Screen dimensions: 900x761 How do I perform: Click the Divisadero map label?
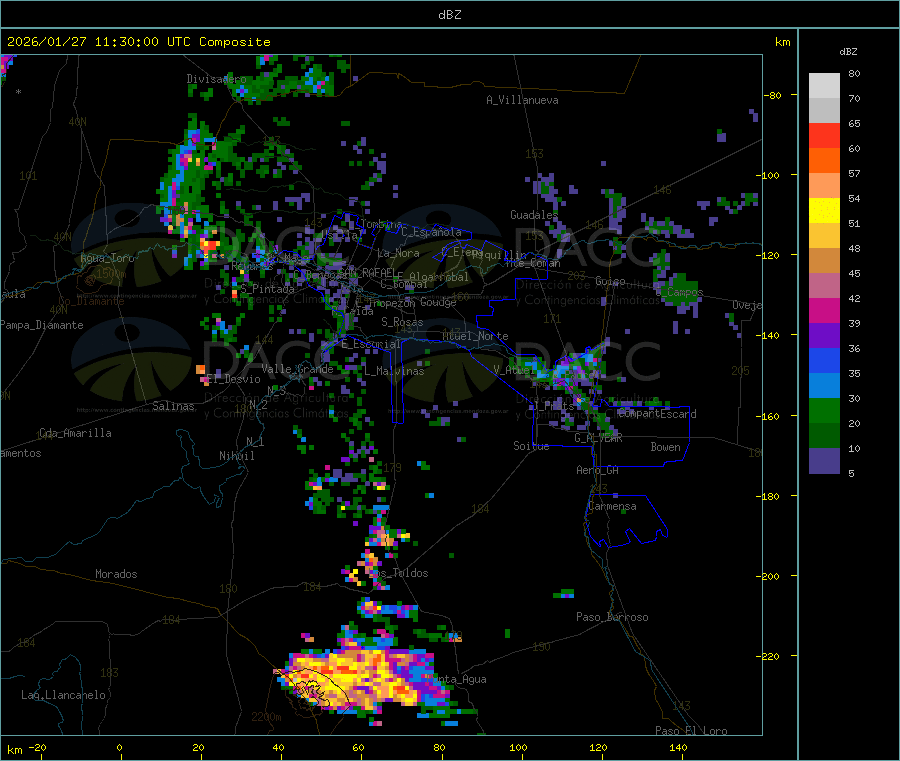pyautogui.click(x=216, y=79)
